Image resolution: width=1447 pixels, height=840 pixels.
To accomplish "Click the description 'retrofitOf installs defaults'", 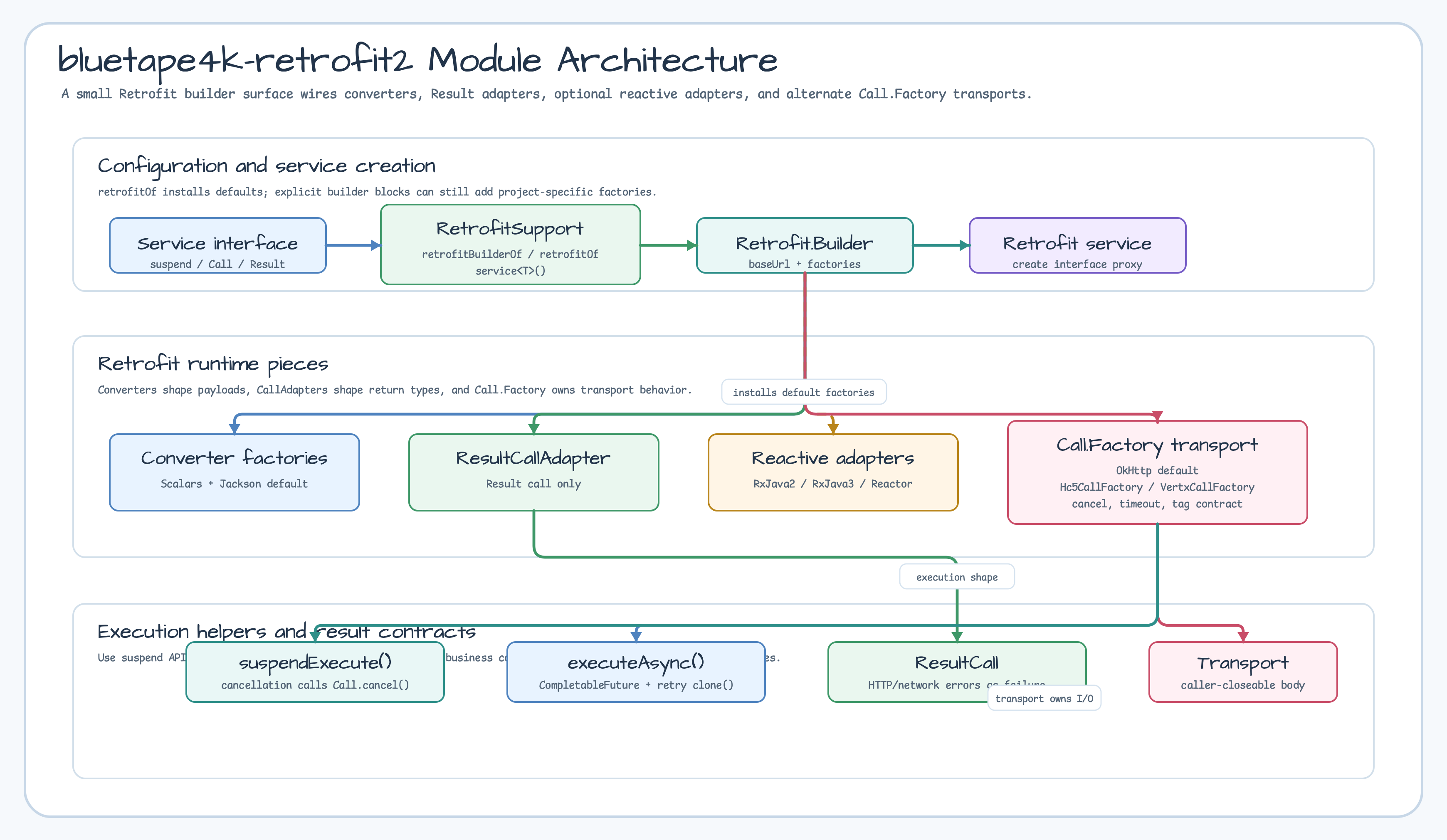I will (377, 192).
